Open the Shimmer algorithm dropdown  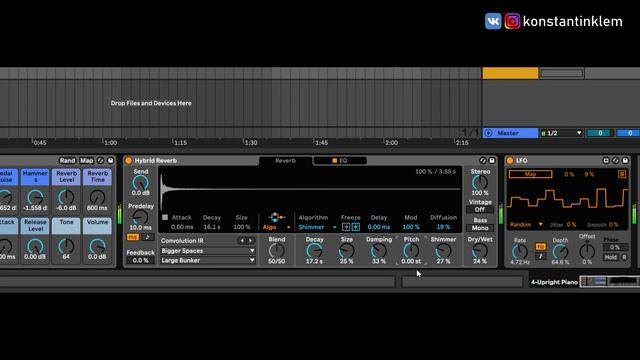point(318,227)
